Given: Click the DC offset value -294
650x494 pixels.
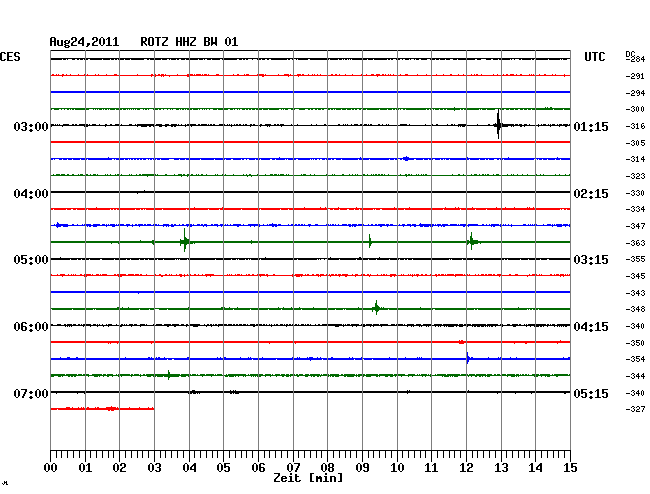Looking at the screenshot, I should click(635, 93).
